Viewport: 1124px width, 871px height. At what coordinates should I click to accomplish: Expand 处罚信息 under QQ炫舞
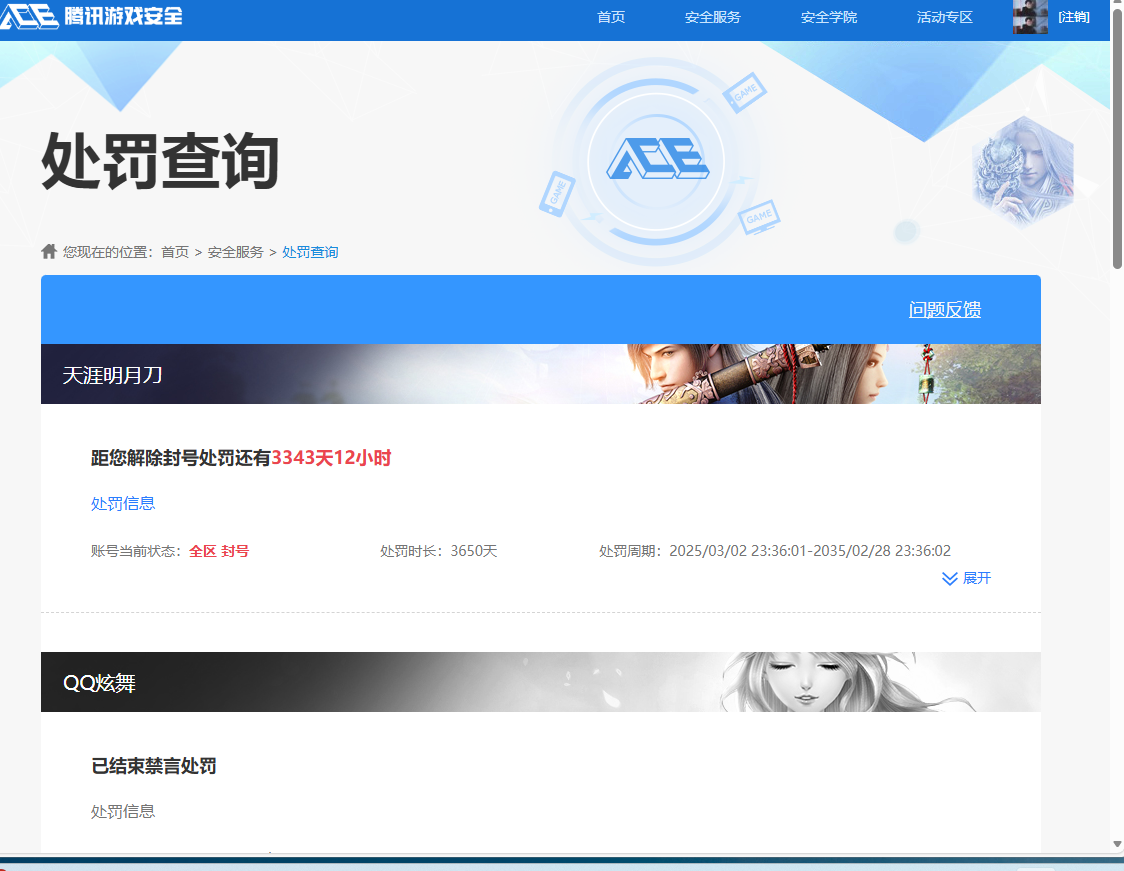[122, 811]
